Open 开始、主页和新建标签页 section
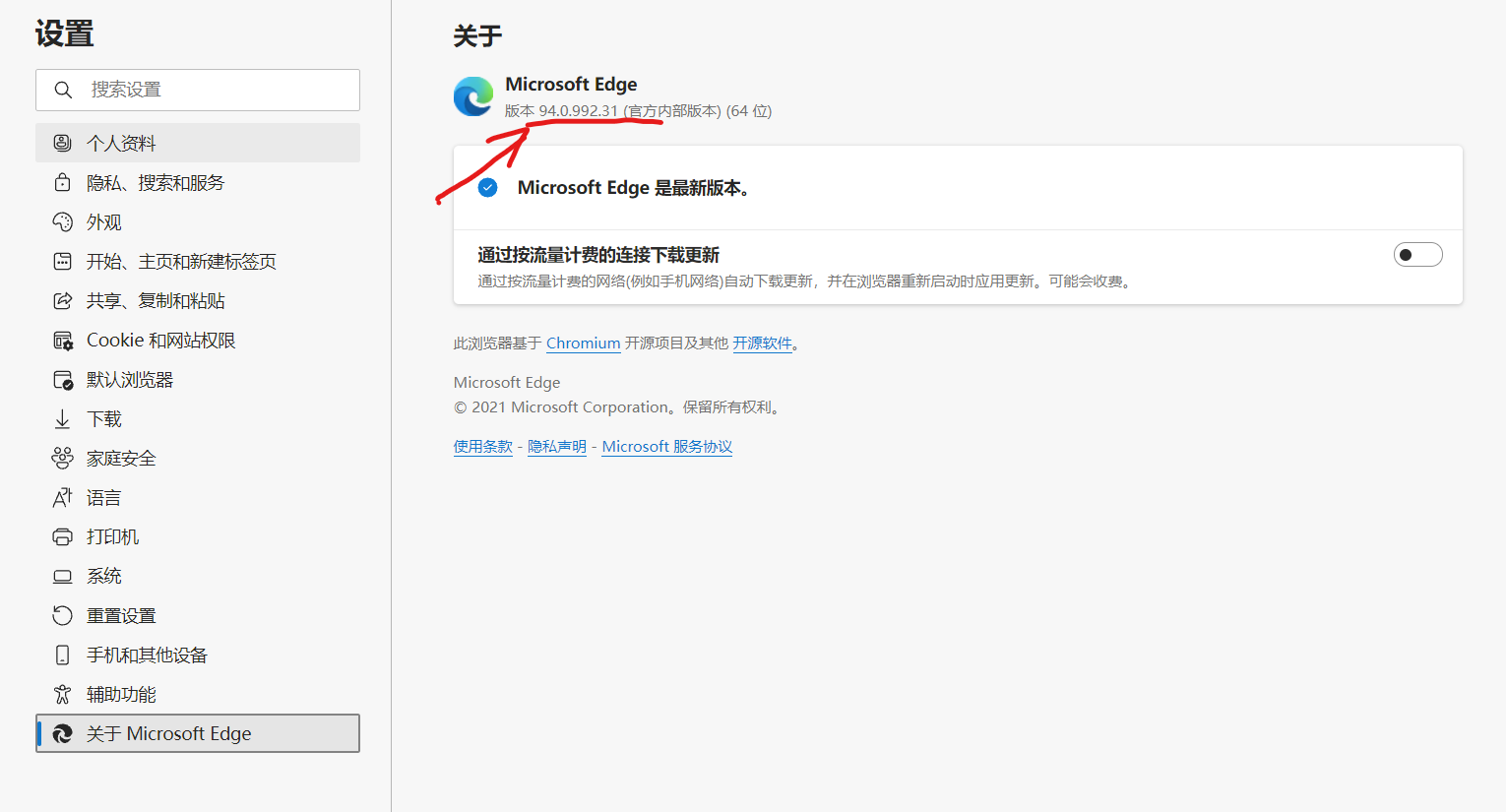The image size is (1506, 812). [198, 261]
